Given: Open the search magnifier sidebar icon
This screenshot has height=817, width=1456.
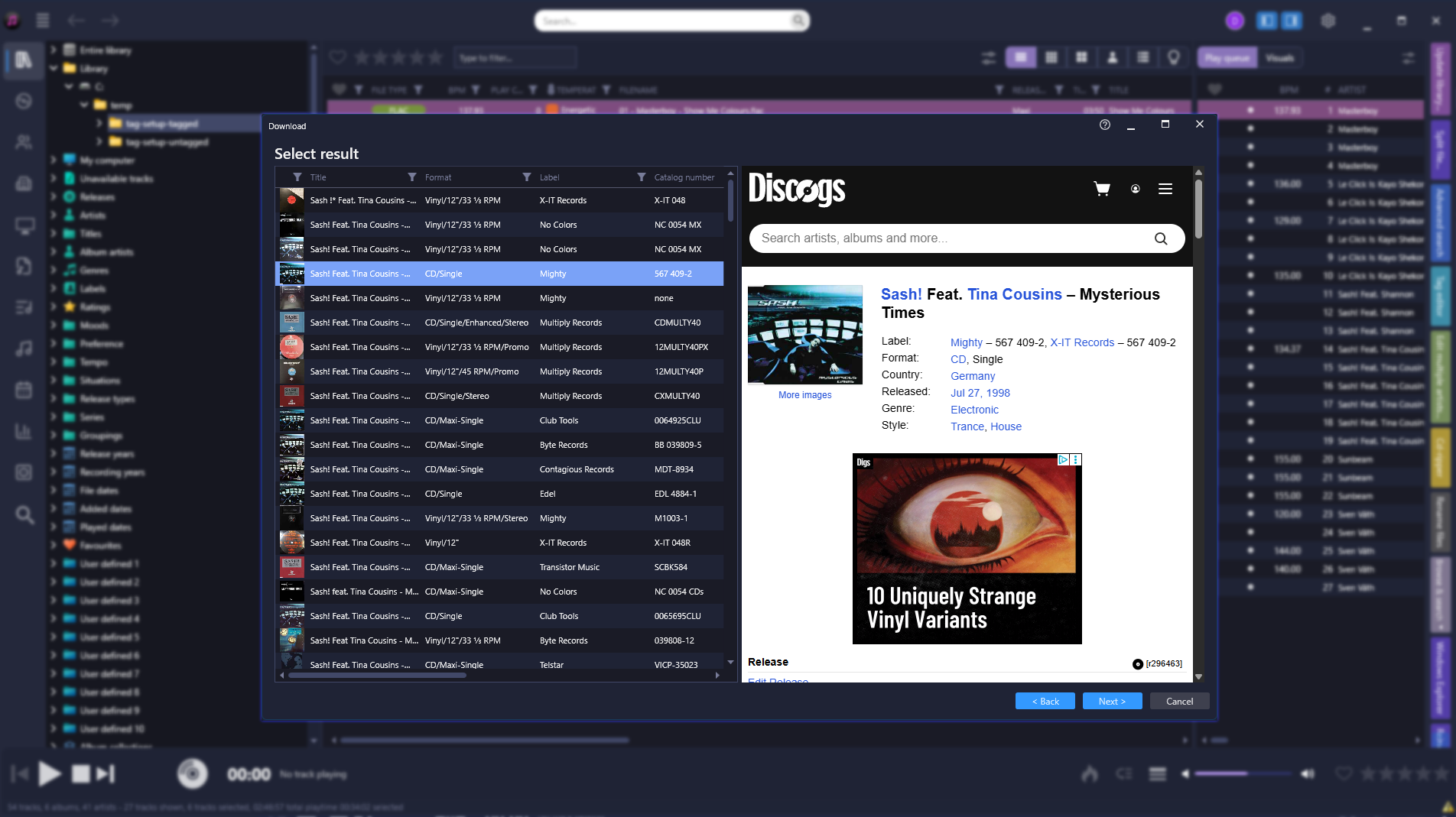Looking at the screenshot, I should 24,514.
